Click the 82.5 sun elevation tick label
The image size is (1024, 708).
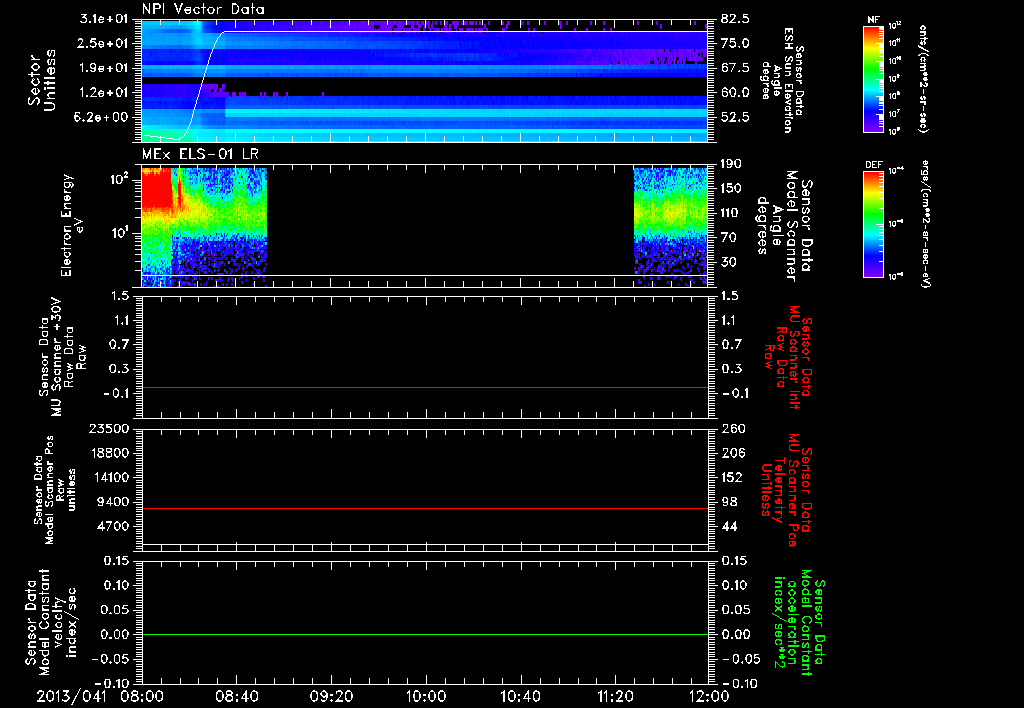tap(735, 19)
